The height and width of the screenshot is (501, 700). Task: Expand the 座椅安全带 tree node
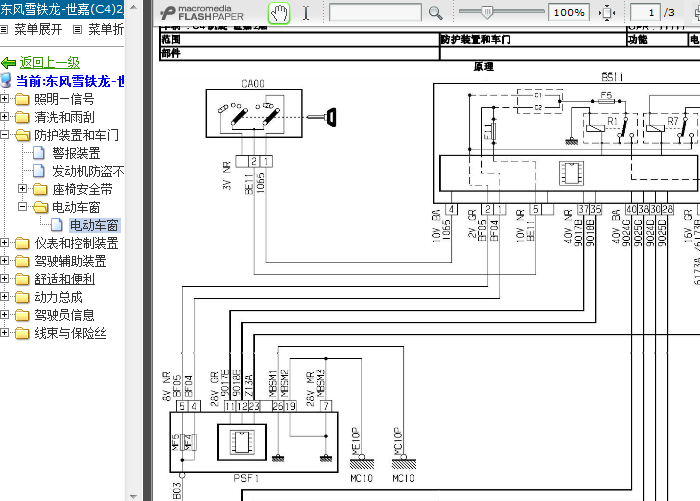pos(22,189)
